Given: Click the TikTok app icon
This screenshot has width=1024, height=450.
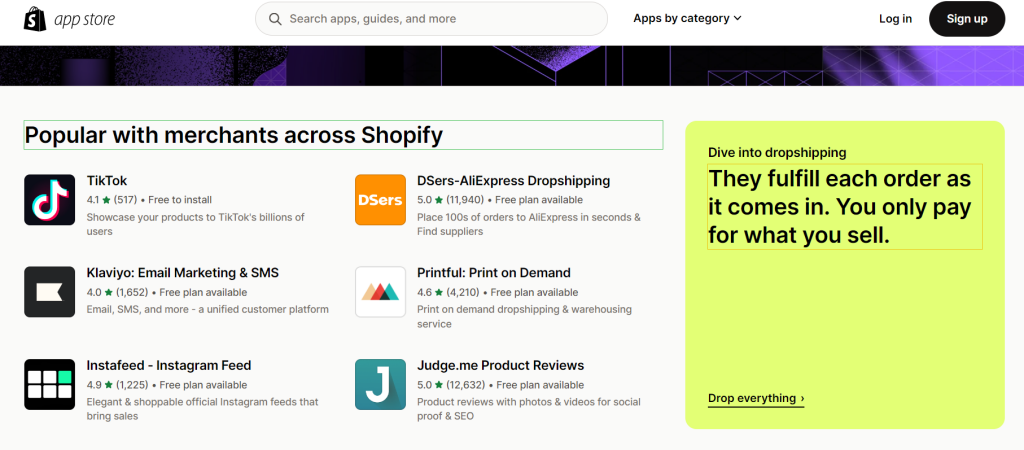Looking at the screenshot, I should pos(50,200).
